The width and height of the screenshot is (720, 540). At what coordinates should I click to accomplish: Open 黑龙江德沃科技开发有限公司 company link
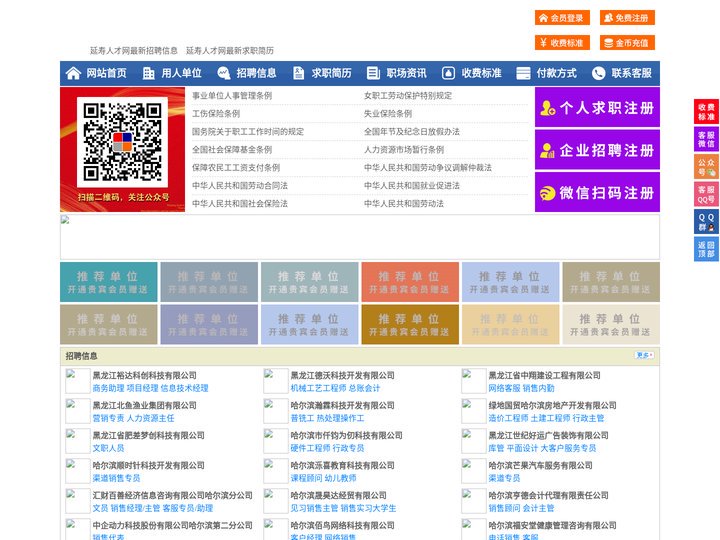coord(343,375)
